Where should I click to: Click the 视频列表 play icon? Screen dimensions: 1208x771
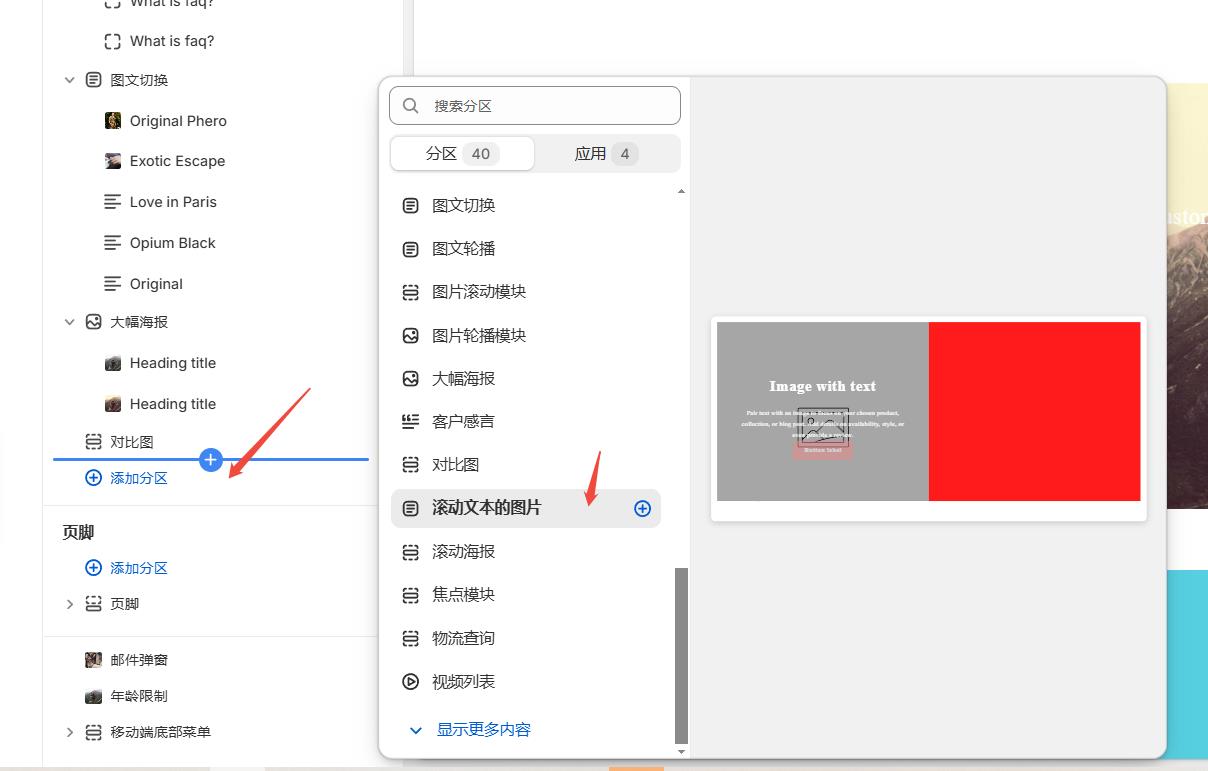click(x=410, y=682)
